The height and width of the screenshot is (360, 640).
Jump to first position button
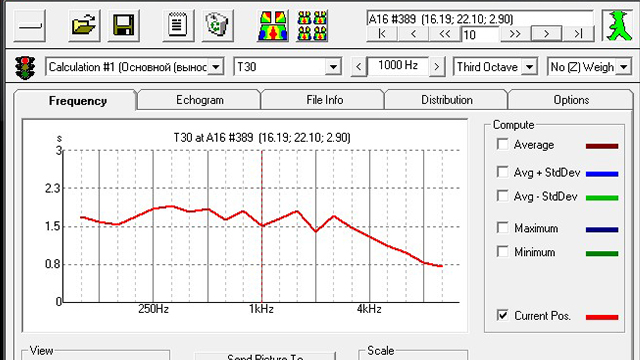[x=382, y=34]
